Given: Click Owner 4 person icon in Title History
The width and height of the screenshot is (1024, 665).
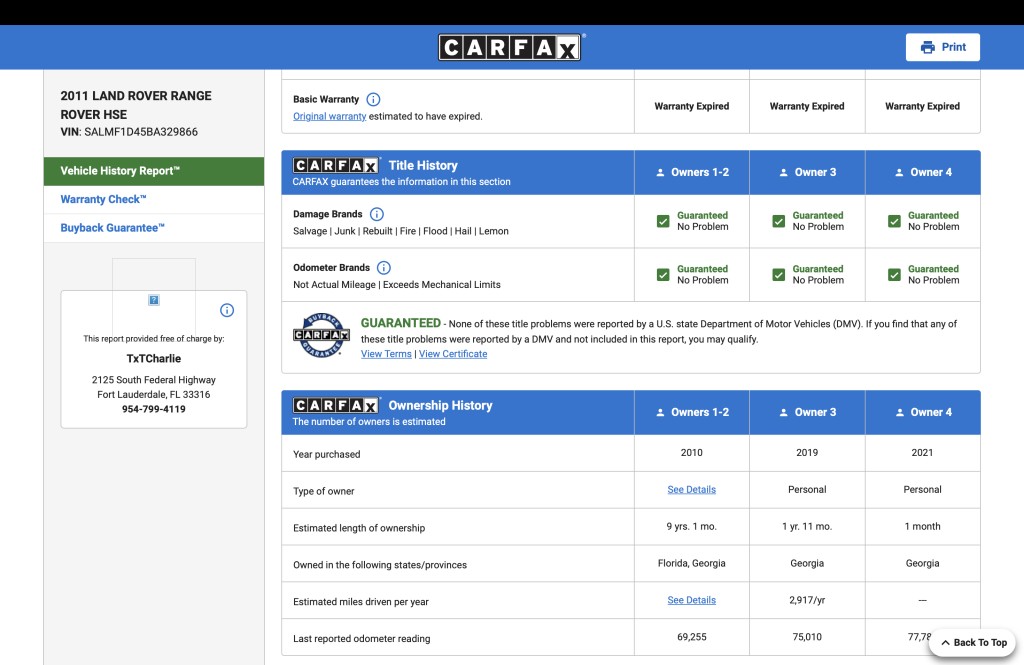Looking at the screenshot, I should 899,172.
